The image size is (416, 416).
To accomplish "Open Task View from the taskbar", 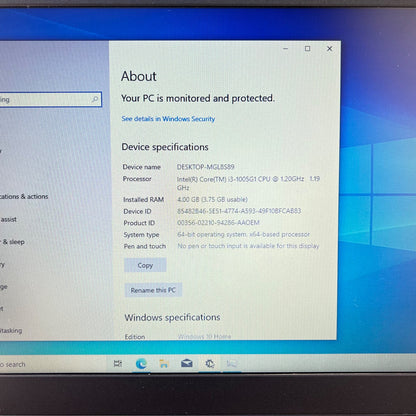I will click(x=118, y=363).
